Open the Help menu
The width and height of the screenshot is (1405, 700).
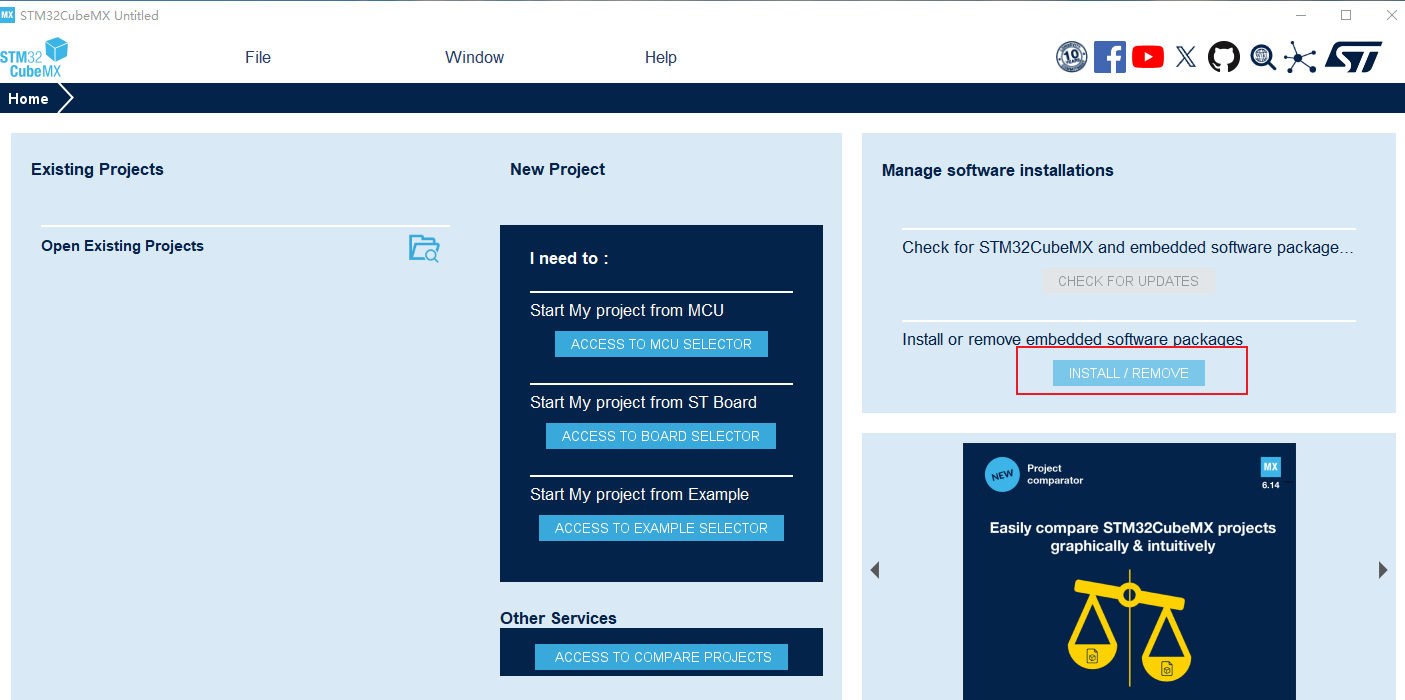[661, 57]
